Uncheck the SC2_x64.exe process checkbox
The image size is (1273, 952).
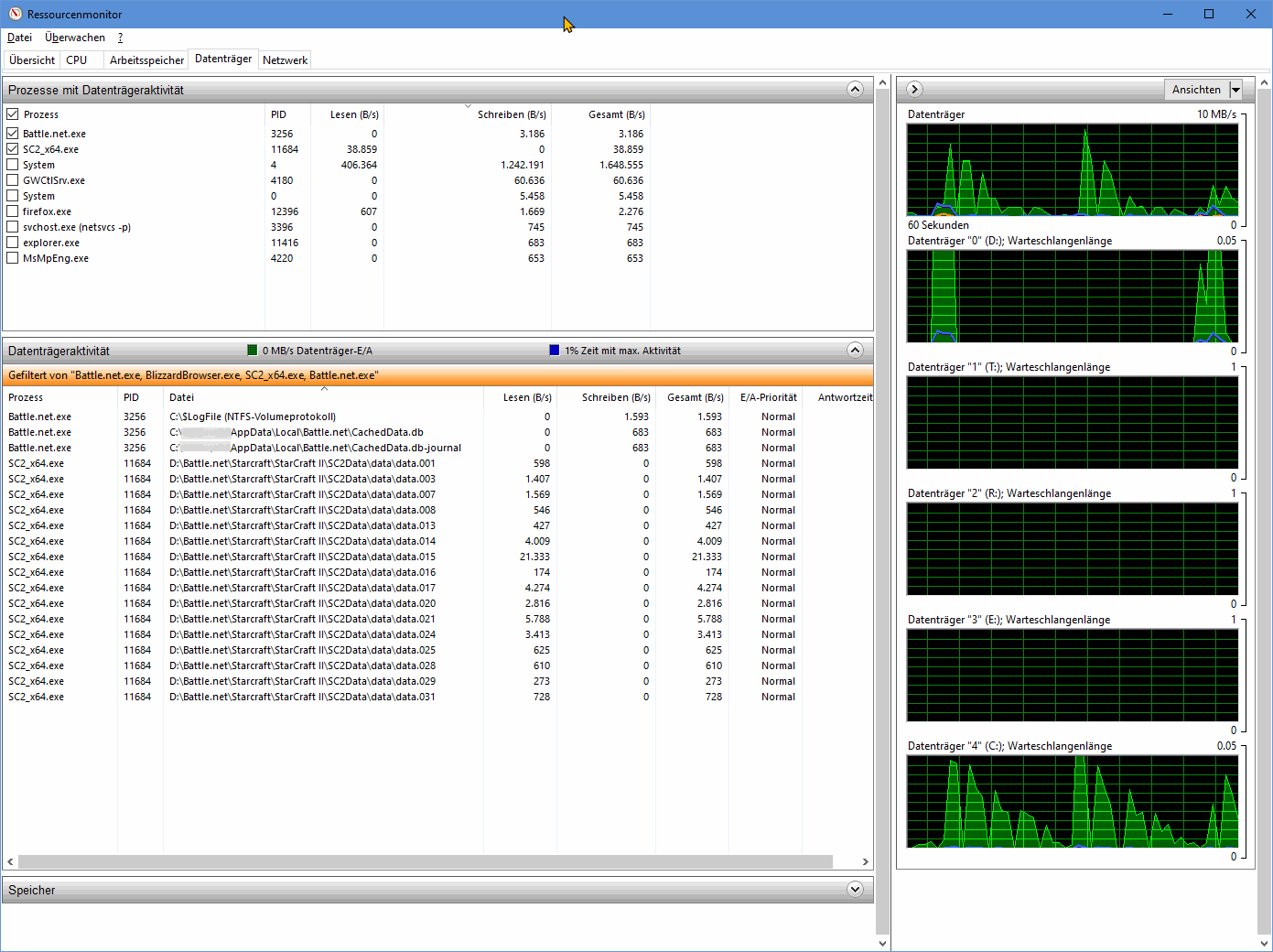tap(13, 149)
